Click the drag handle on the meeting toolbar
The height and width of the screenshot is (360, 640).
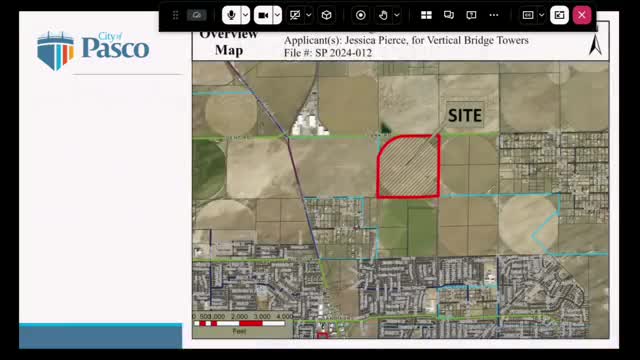tap(176, 15)
